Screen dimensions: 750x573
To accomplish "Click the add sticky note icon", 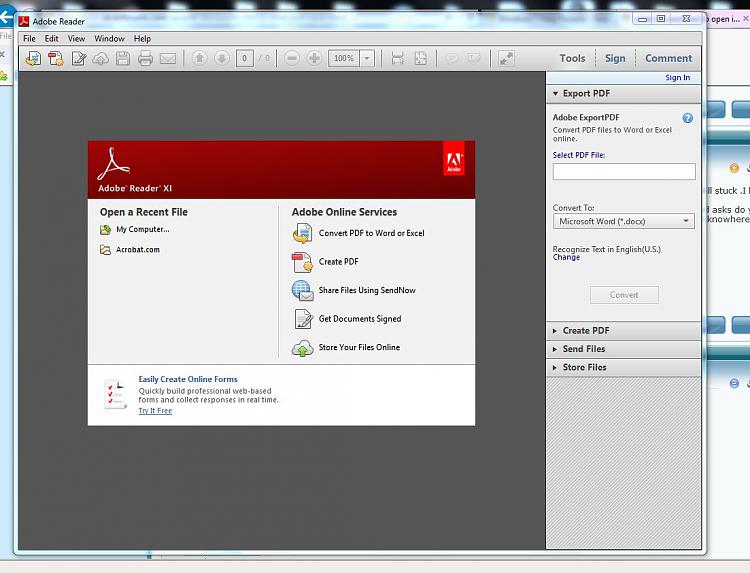I will click(x=452, y=58).
